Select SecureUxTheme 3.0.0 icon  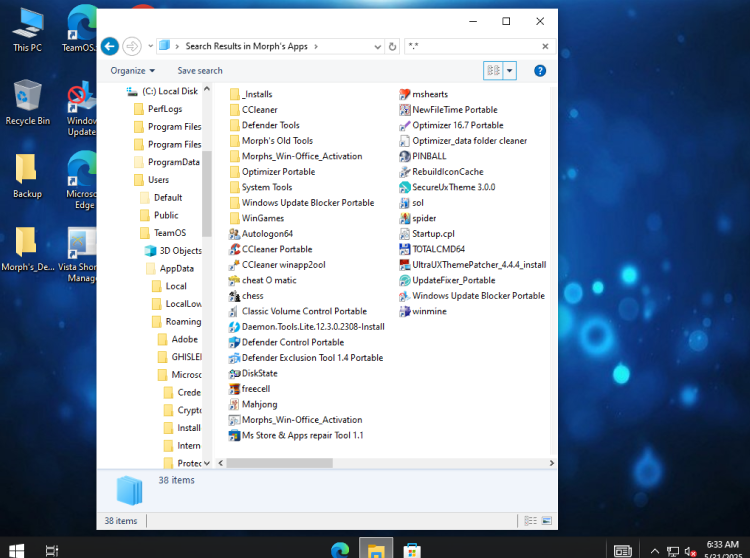click(x=405, y=187)
